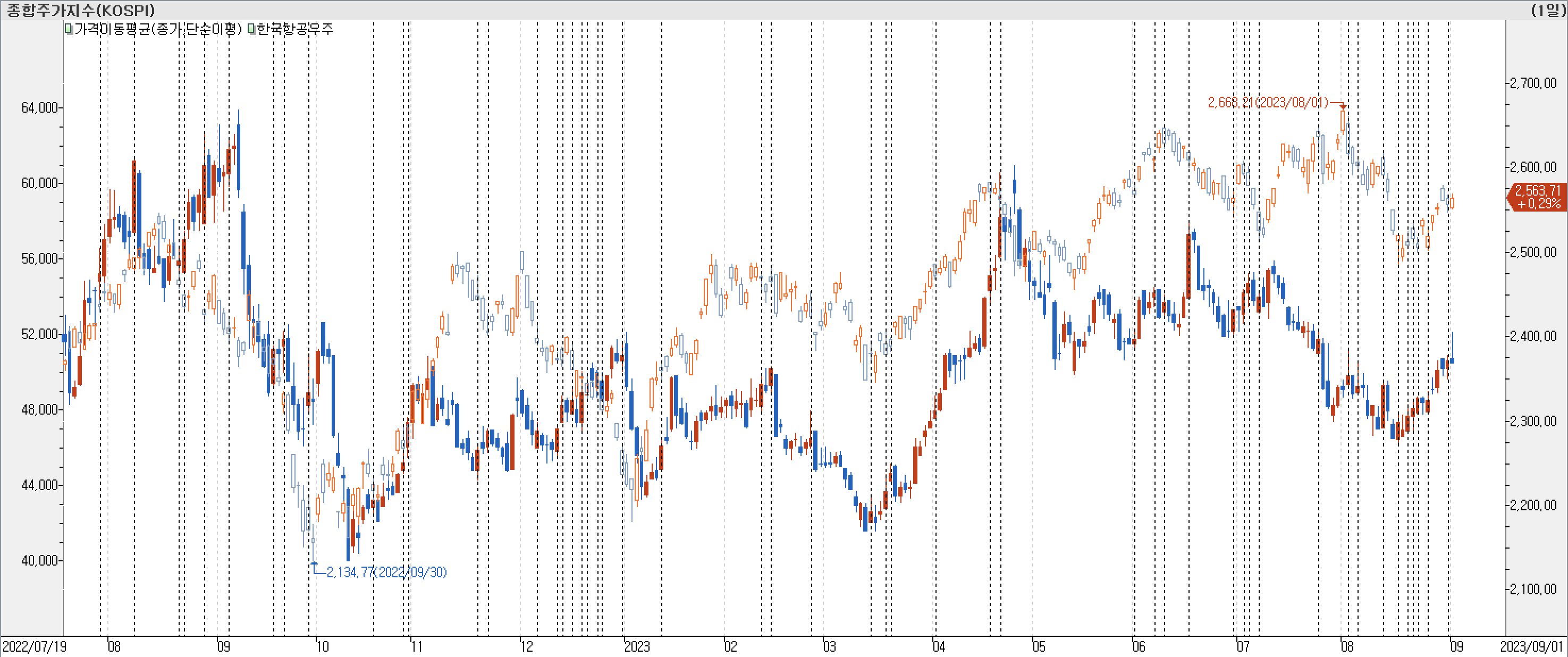Click the 한국항공우주 legend indicator icon
The image size is (1568, 657).
[x=251, y=29]
